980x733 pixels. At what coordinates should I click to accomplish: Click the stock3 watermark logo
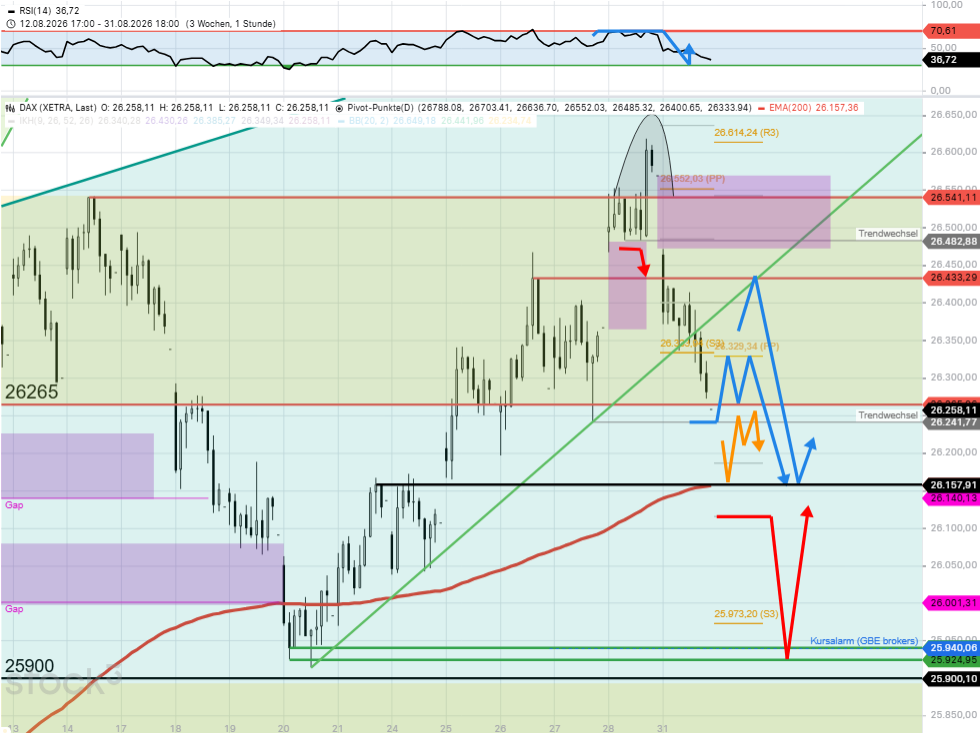point(61,682)
